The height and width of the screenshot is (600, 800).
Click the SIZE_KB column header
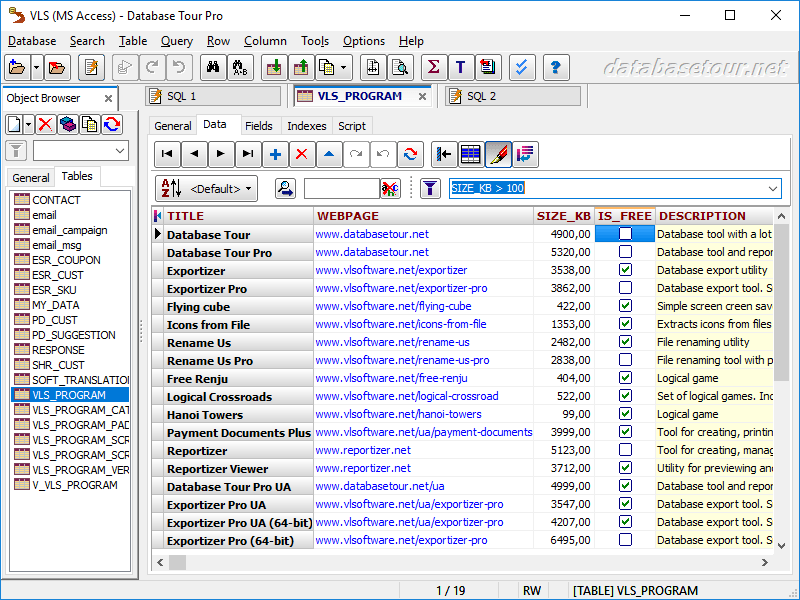pyautogui.click(x=564, y=216)
